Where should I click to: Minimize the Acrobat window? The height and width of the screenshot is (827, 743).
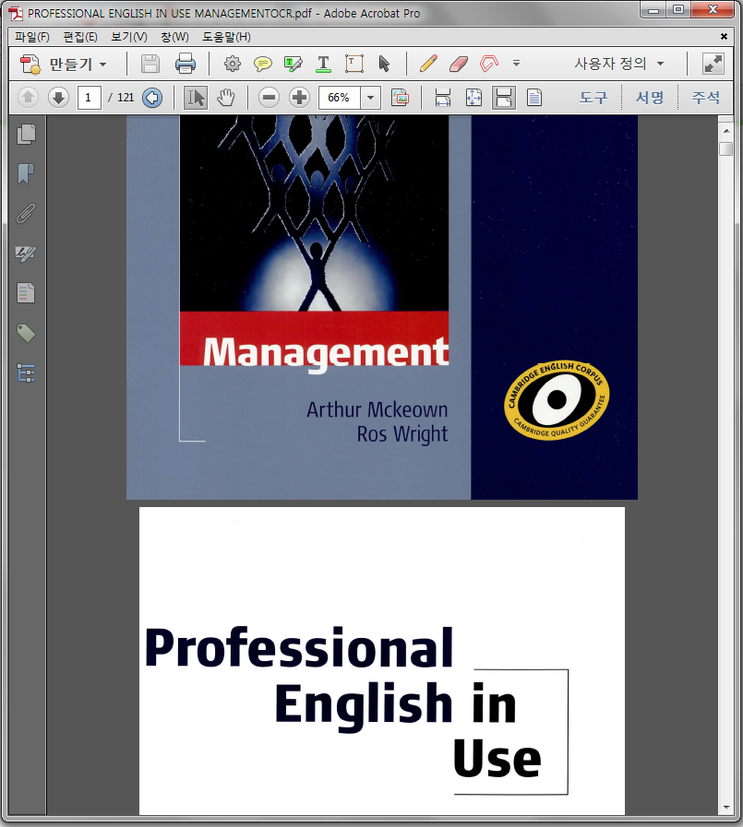654,9
